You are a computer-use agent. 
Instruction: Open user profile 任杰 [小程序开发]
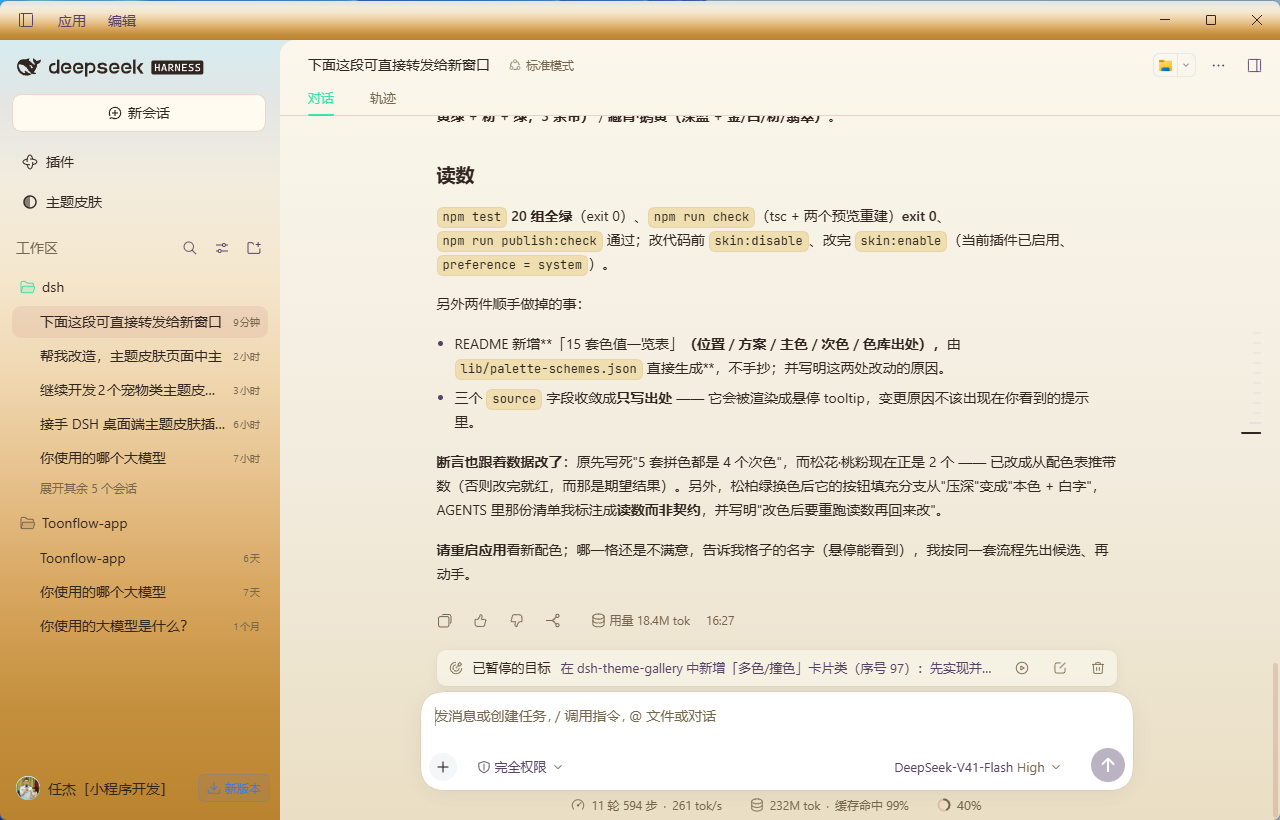(x=91, y=788)
